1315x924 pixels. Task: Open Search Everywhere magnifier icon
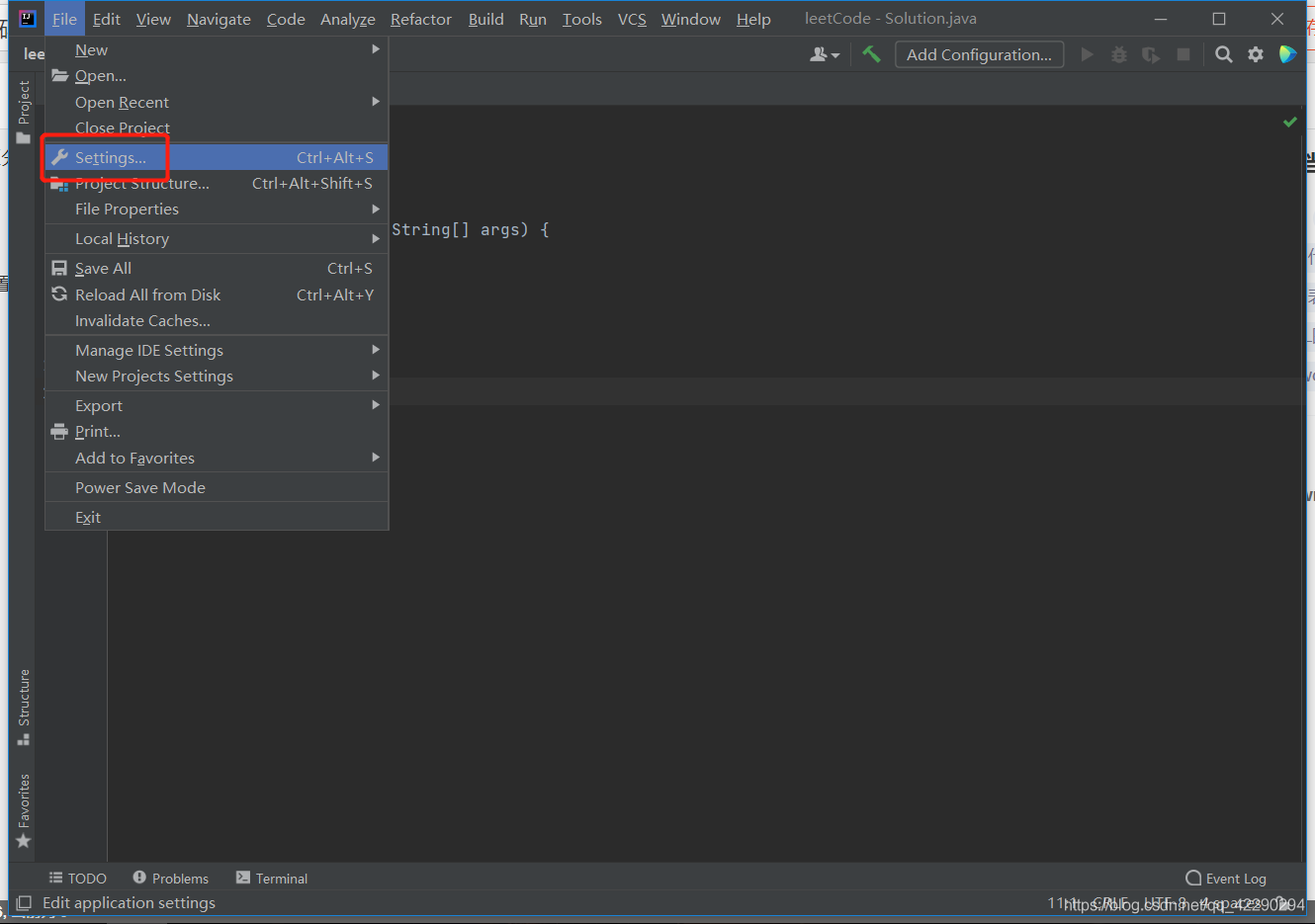[x=1224, y=54]
